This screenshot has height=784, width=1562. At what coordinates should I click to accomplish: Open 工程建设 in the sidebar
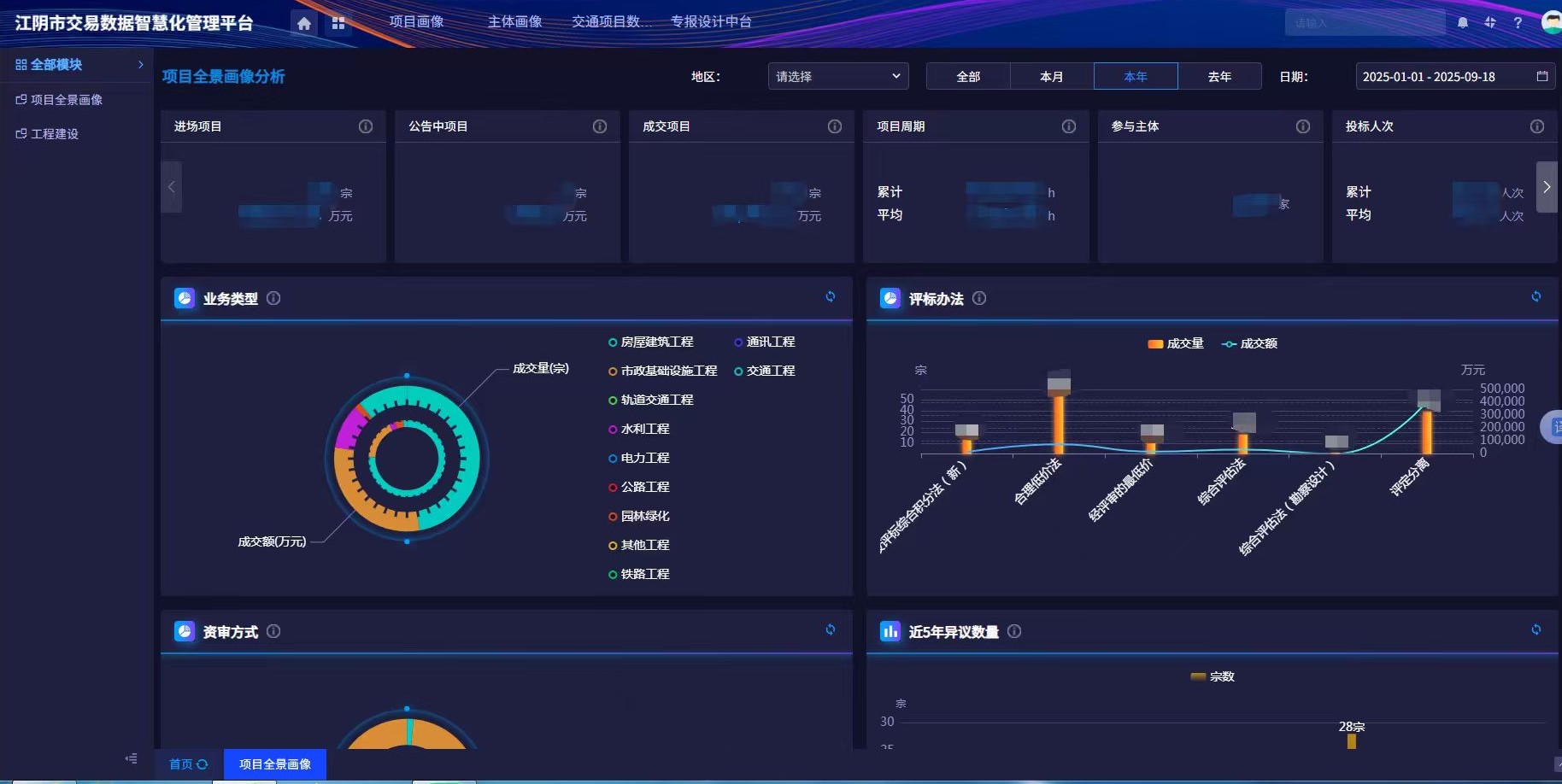(55, 134)
